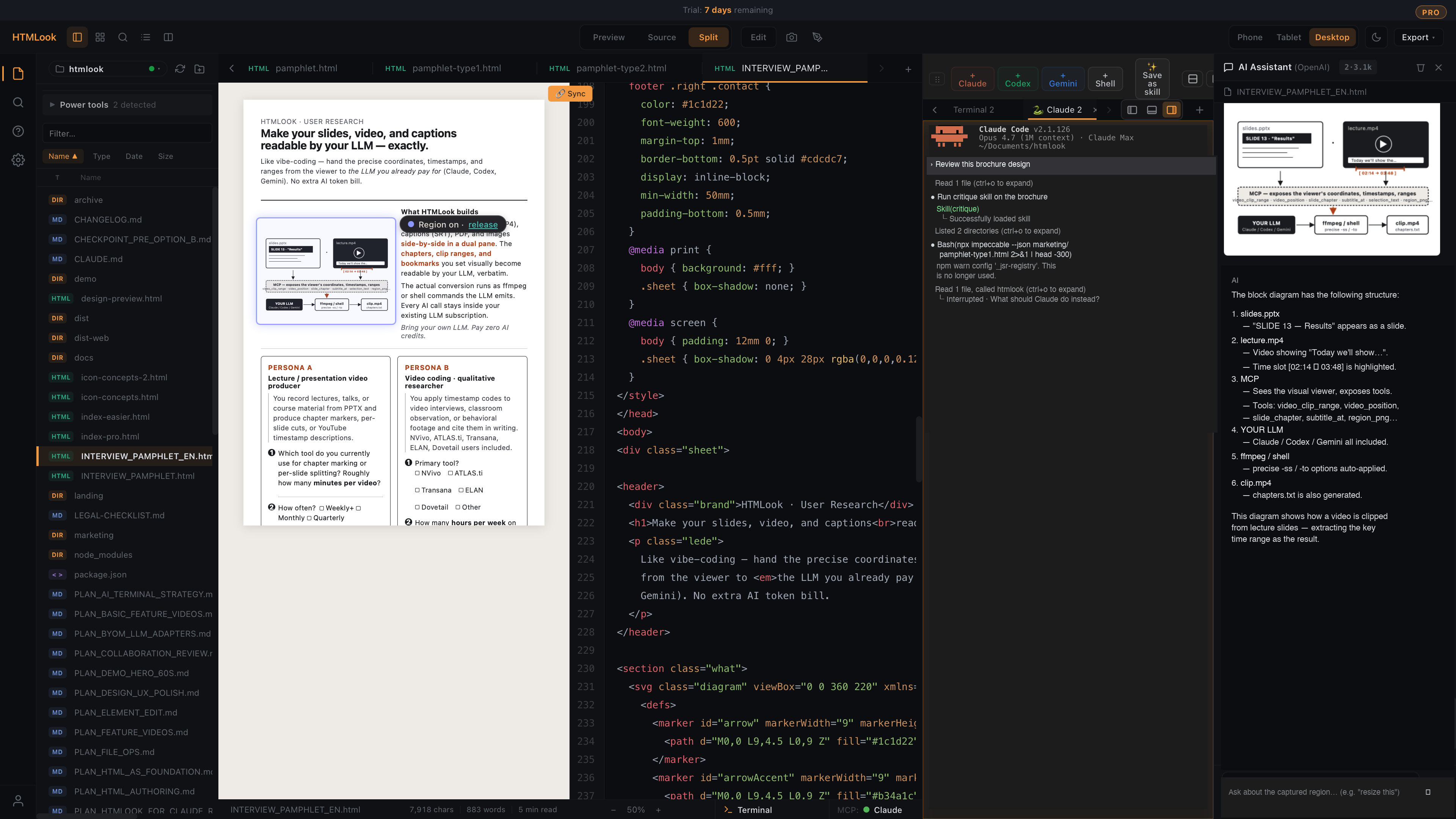1456x819 pixels.
Task: Click the drag handle icon left of Claude button
Action: pyautogui.click(x=937, y=79)
